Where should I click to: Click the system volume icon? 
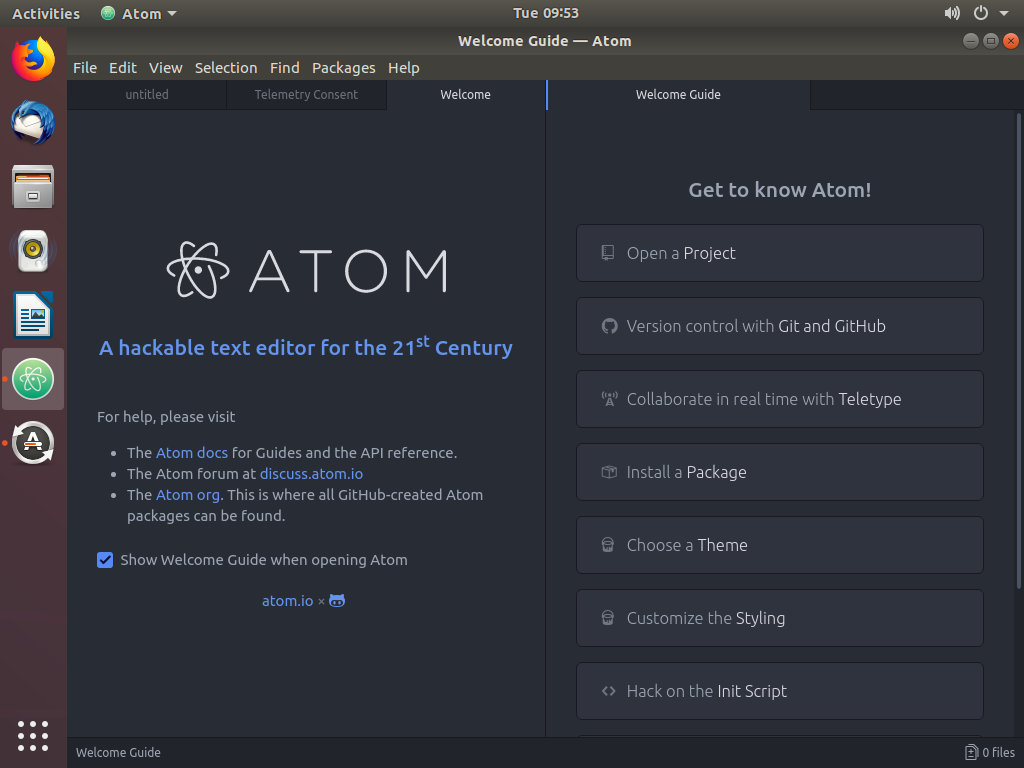tap(951, 13)
